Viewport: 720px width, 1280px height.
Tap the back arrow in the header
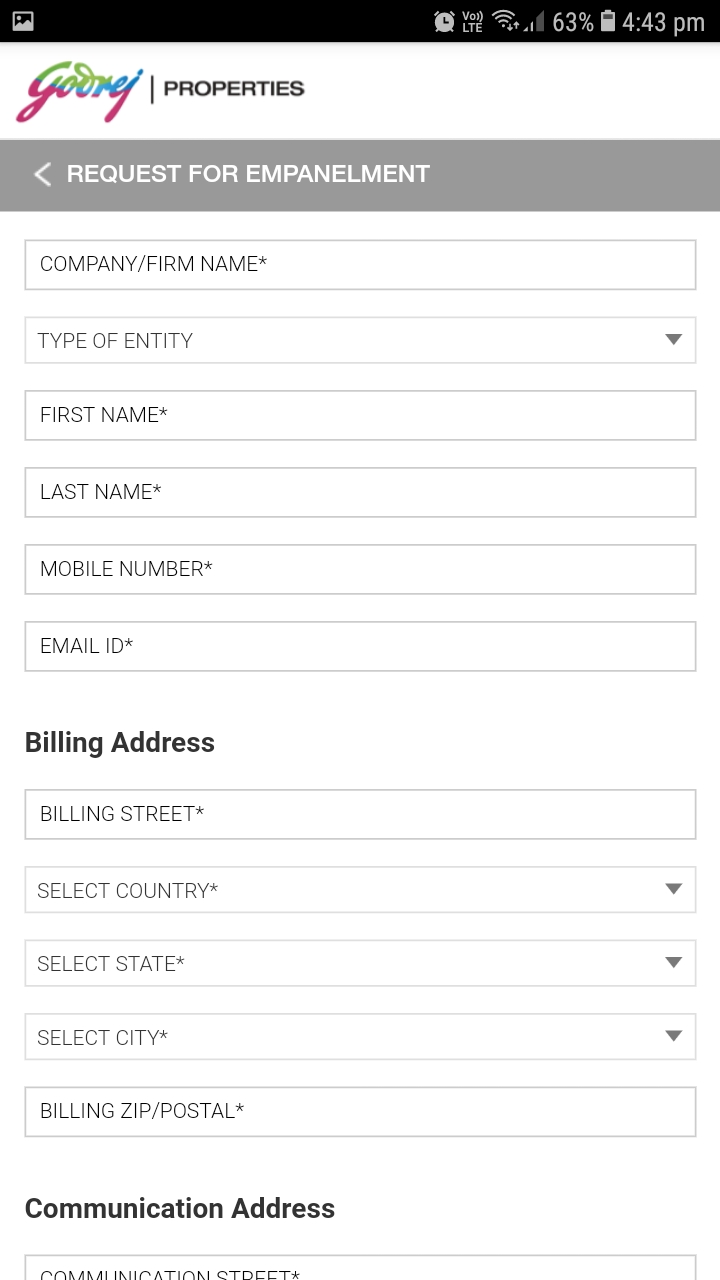[42, 175]
